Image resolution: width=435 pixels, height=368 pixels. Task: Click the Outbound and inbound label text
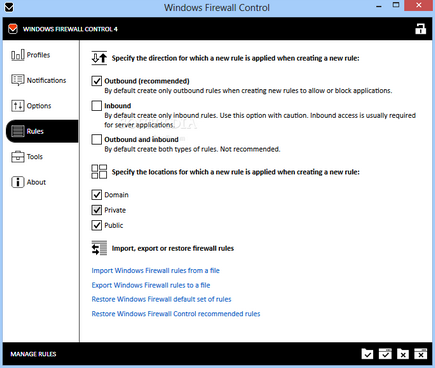[x=141, y=139]
